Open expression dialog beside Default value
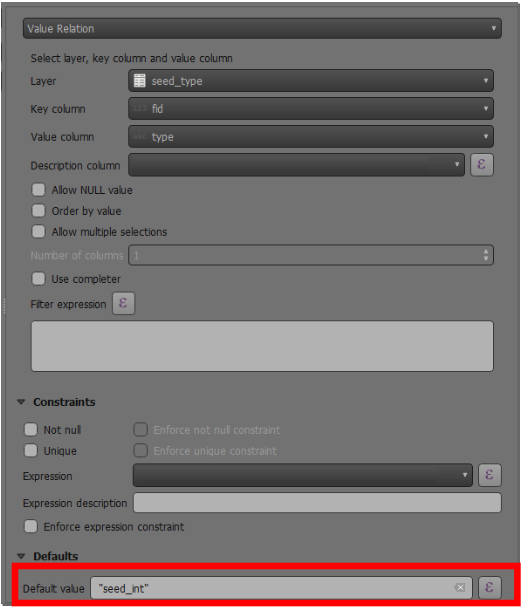Viewport: 522px width, 607px height. pos(490,588)
